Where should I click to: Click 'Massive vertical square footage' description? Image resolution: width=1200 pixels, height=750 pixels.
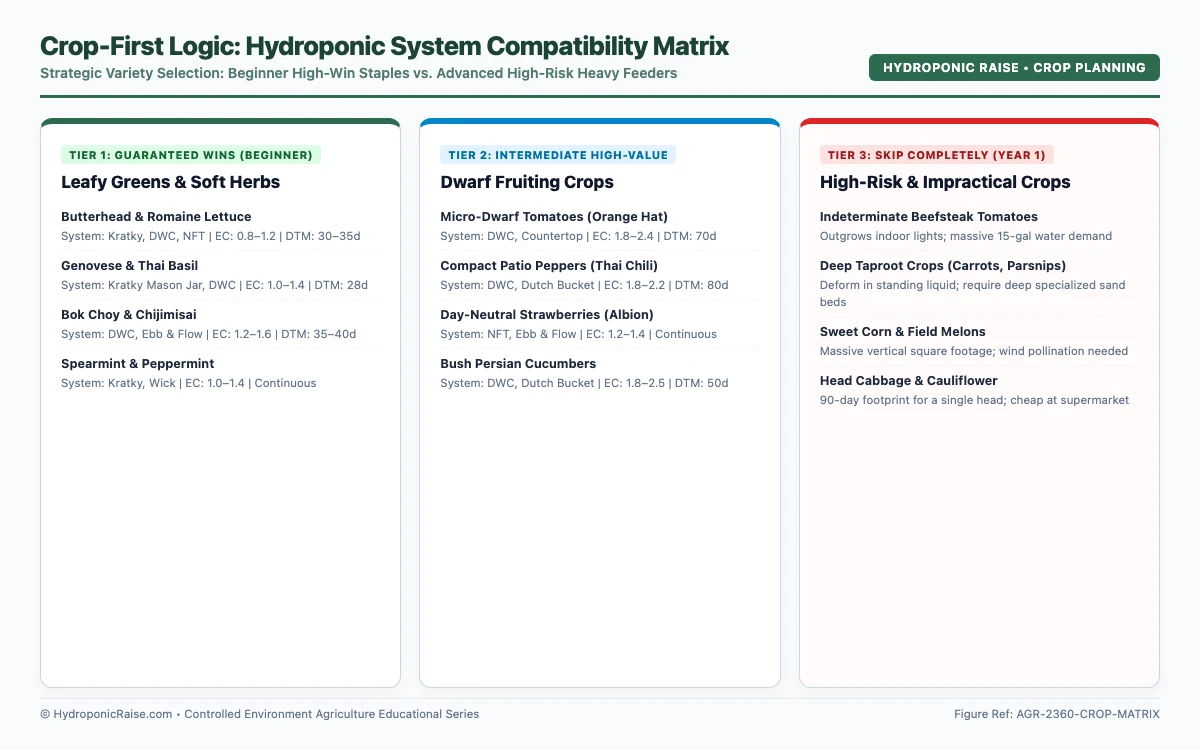click(974, 351)
